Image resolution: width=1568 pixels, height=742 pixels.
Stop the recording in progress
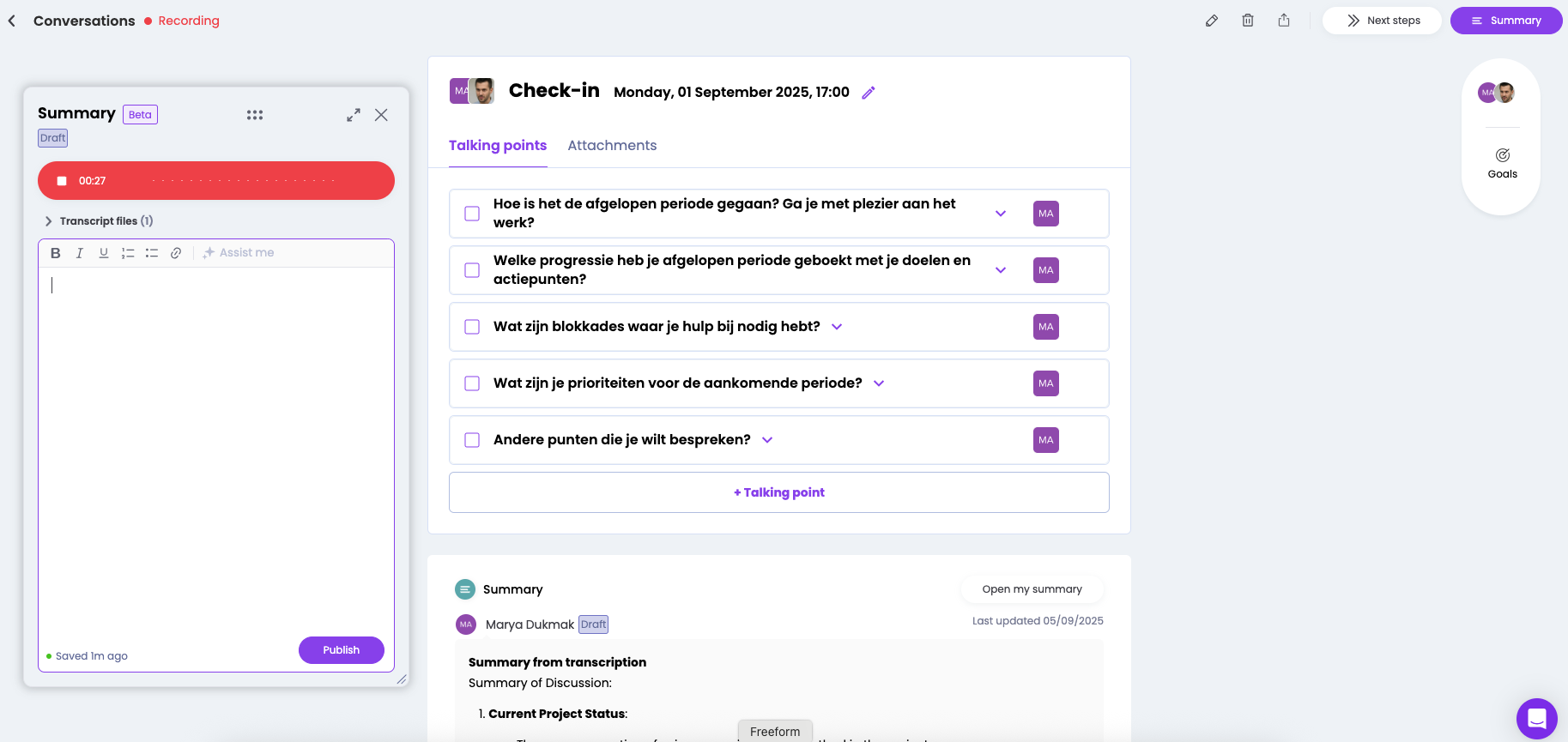[x=62, y=181]
